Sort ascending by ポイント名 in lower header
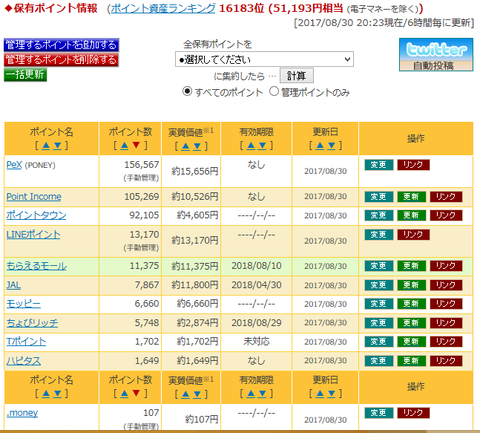 tap(46, 394)
